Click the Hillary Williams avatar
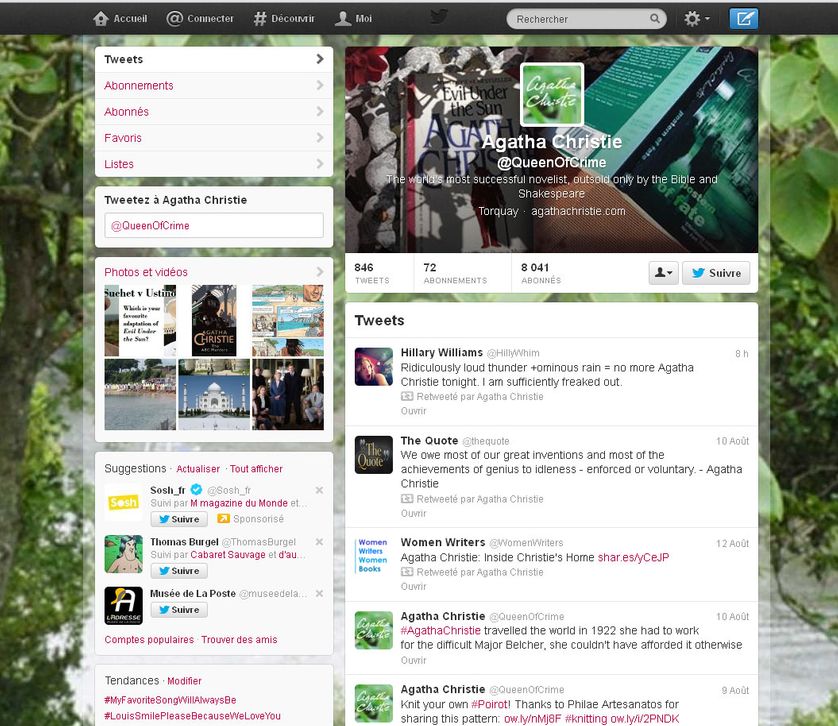 374,367
